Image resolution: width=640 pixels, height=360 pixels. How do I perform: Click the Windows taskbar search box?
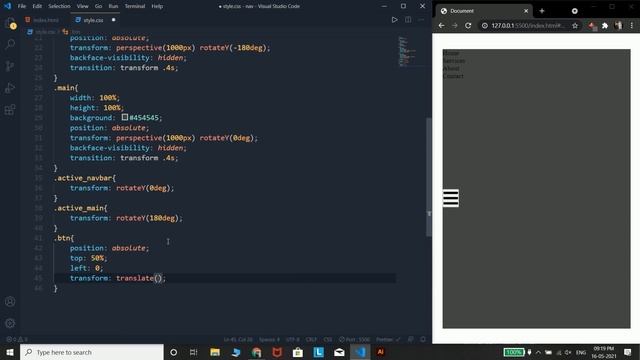(92, 352)
